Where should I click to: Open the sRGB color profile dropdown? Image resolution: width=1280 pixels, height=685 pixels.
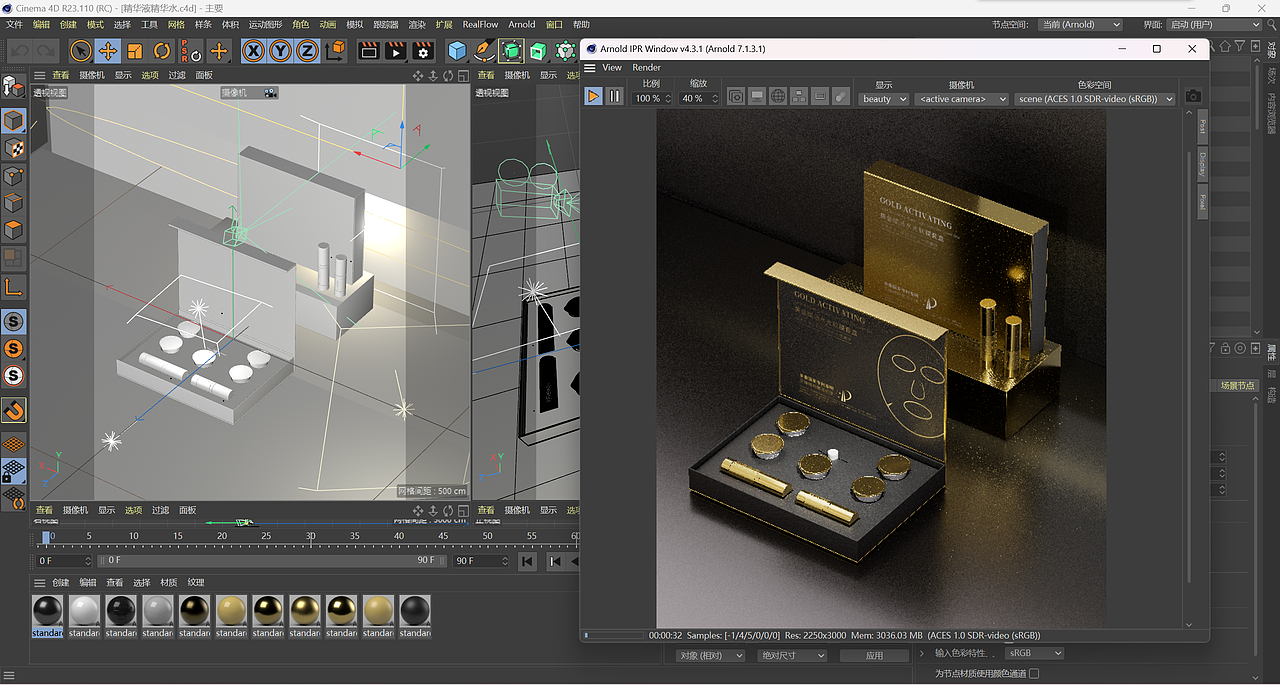point(1034,653)
